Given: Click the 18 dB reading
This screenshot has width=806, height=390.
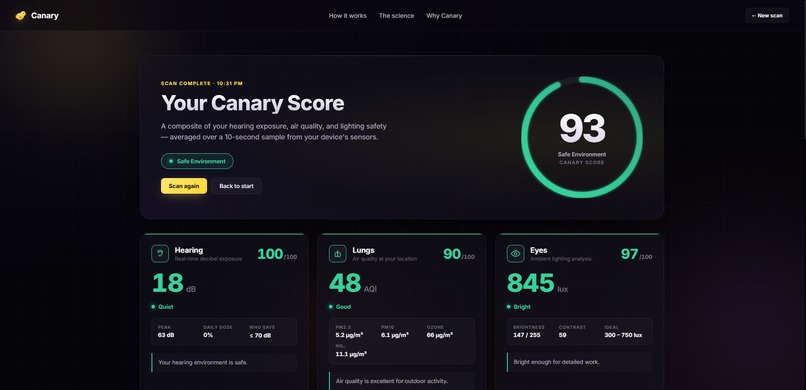Looking at the screenshot, I should [174, 284].
